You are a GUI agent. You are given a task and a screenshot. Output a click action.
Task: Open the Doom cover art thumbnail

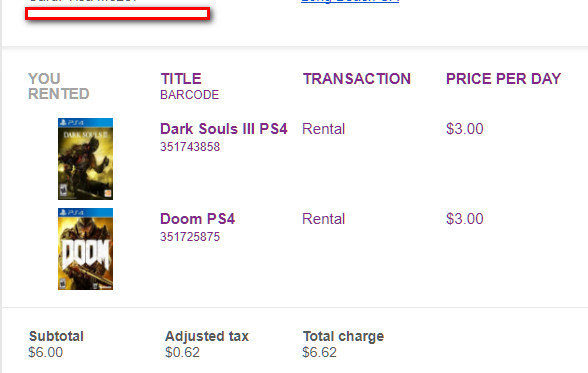pos(86,249)
